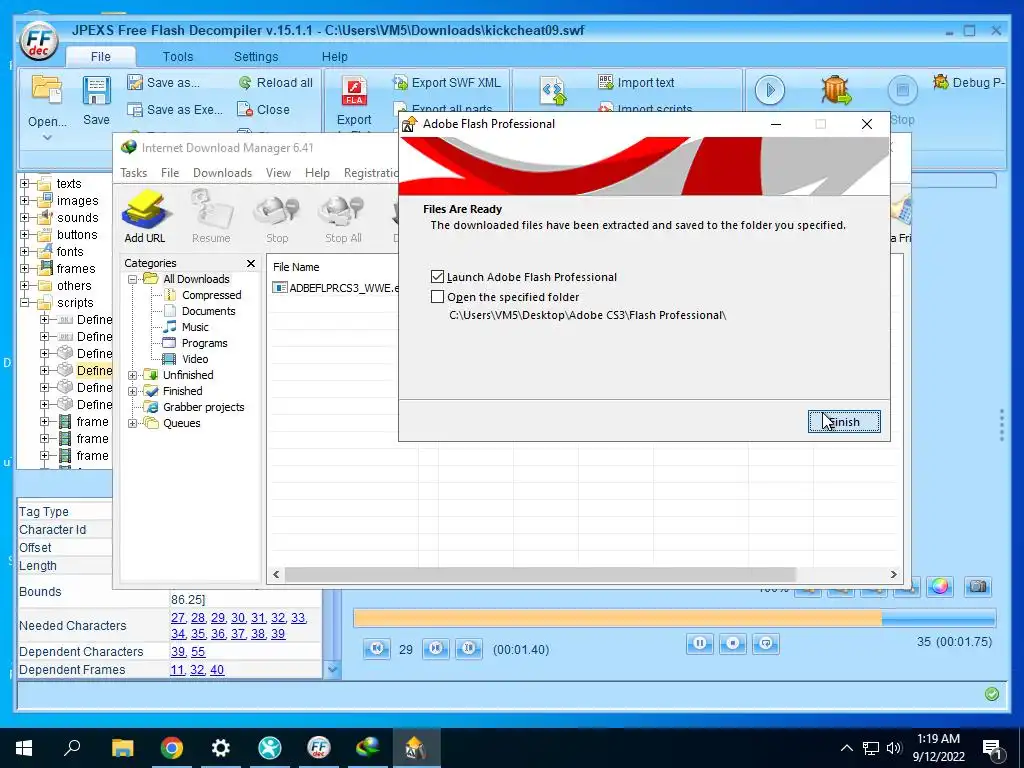Collapse the scripts folder in JPEXS tree
This screenshot has height=768, width=1024.
pyautogui.click(x=25, y=302)
